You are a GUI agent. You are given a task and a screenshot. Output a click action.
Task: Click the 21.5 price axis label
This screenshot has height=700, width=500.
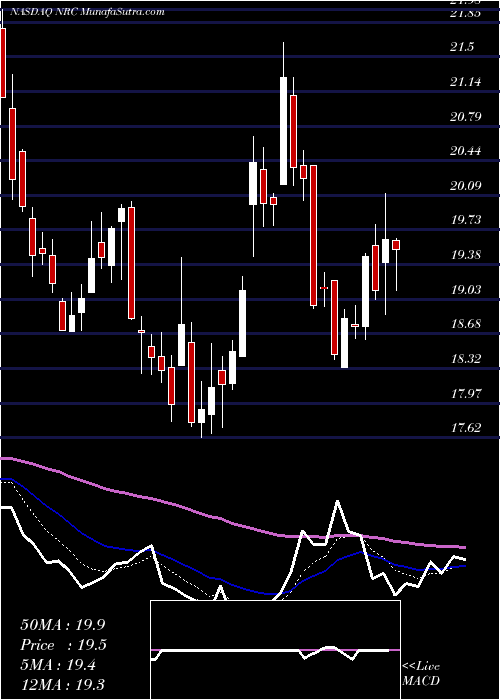(462, 47)
